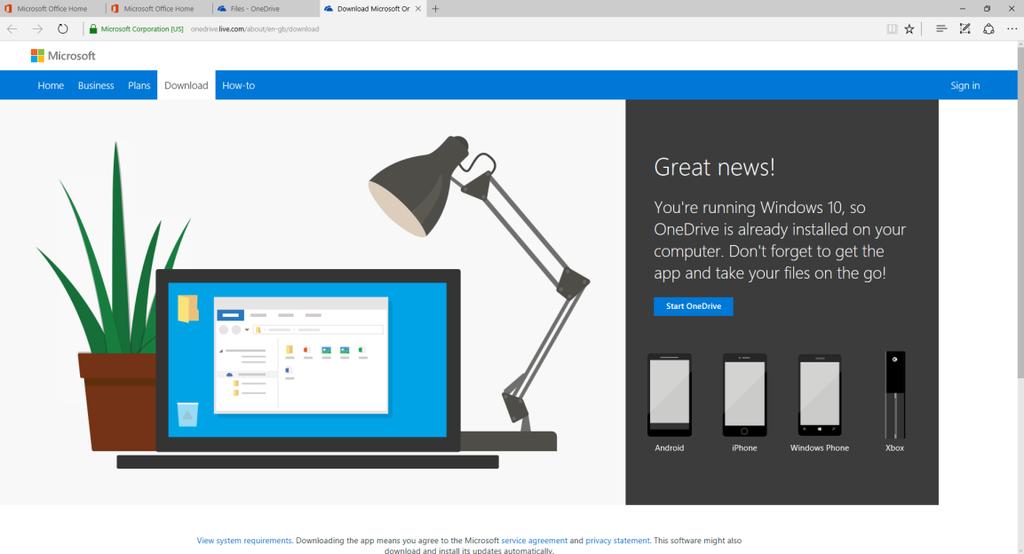Click the Start OneDrive button

tap(693, 306)
